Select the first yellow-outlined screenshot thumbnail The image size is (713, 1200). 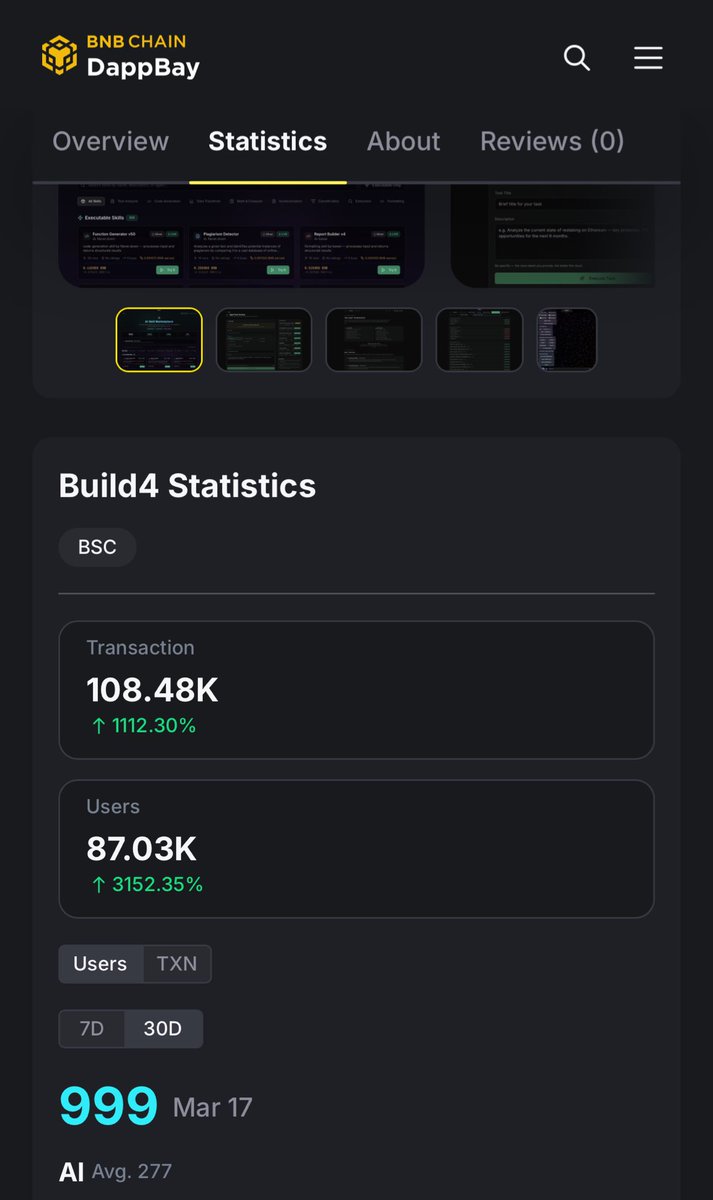[159, 340]
